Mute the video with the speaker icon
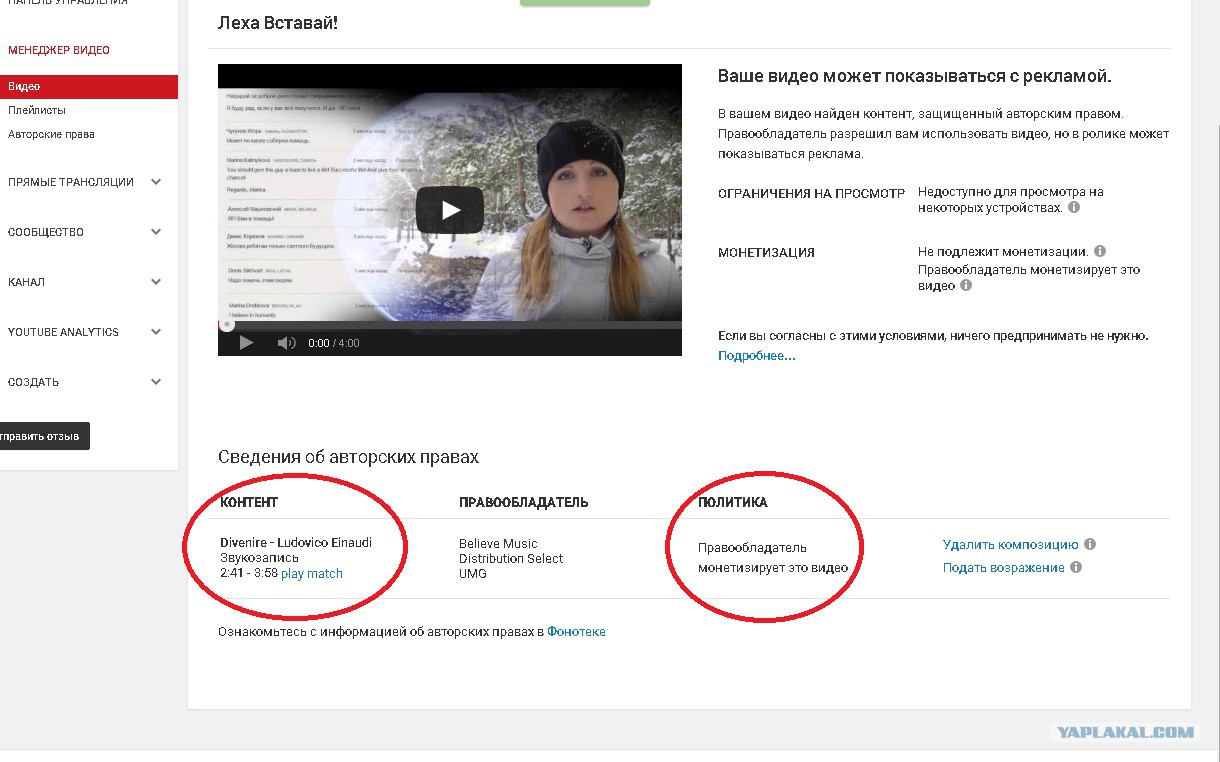The height and width of the screenshot is (762, 1220). click(286, 343)
